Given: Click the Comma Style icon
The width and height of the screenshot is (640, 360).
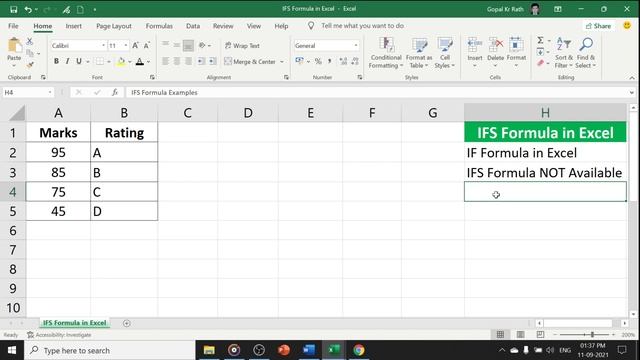Looking at the screenshot, I should tap(329, 62).
